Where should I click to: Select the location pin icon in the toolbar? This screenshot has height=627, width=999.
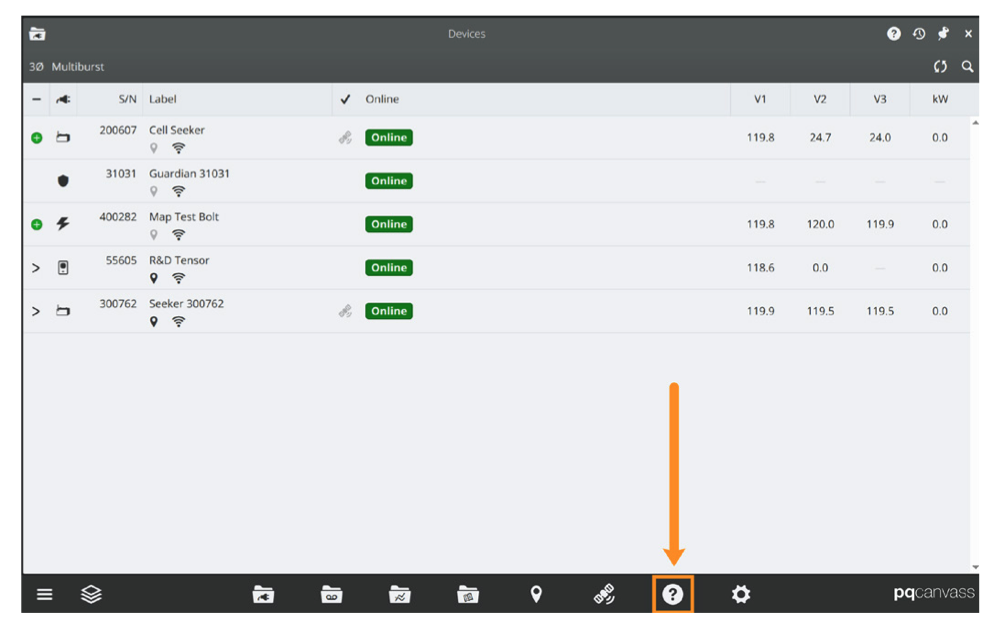click(537, 594)
